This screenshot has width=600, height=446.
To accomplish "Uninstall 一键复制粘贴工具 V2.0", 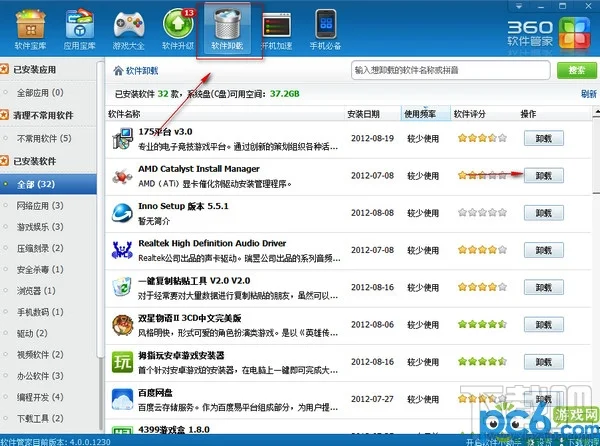I will coord(544,287).
